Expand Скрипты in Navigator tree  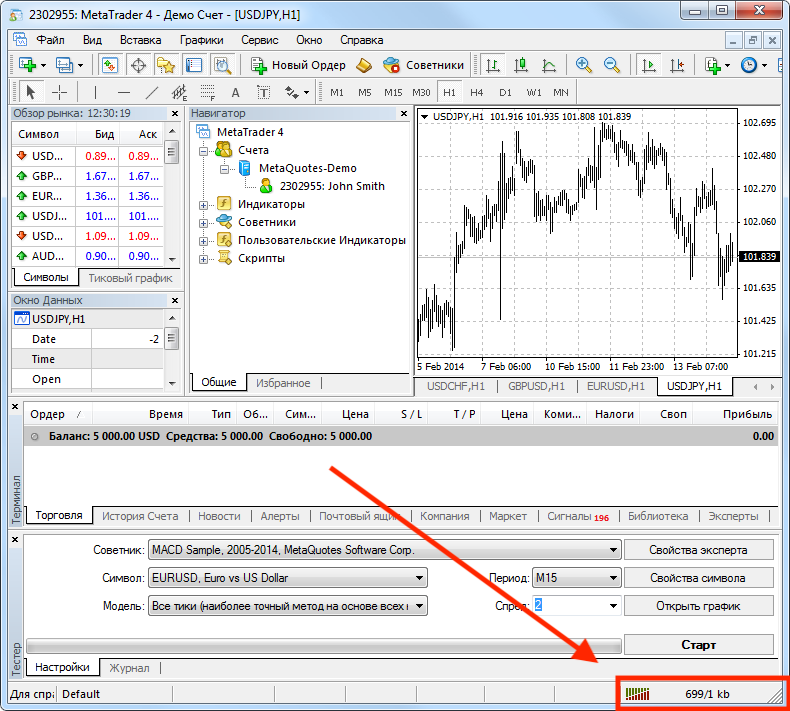(x=204, y=260)
